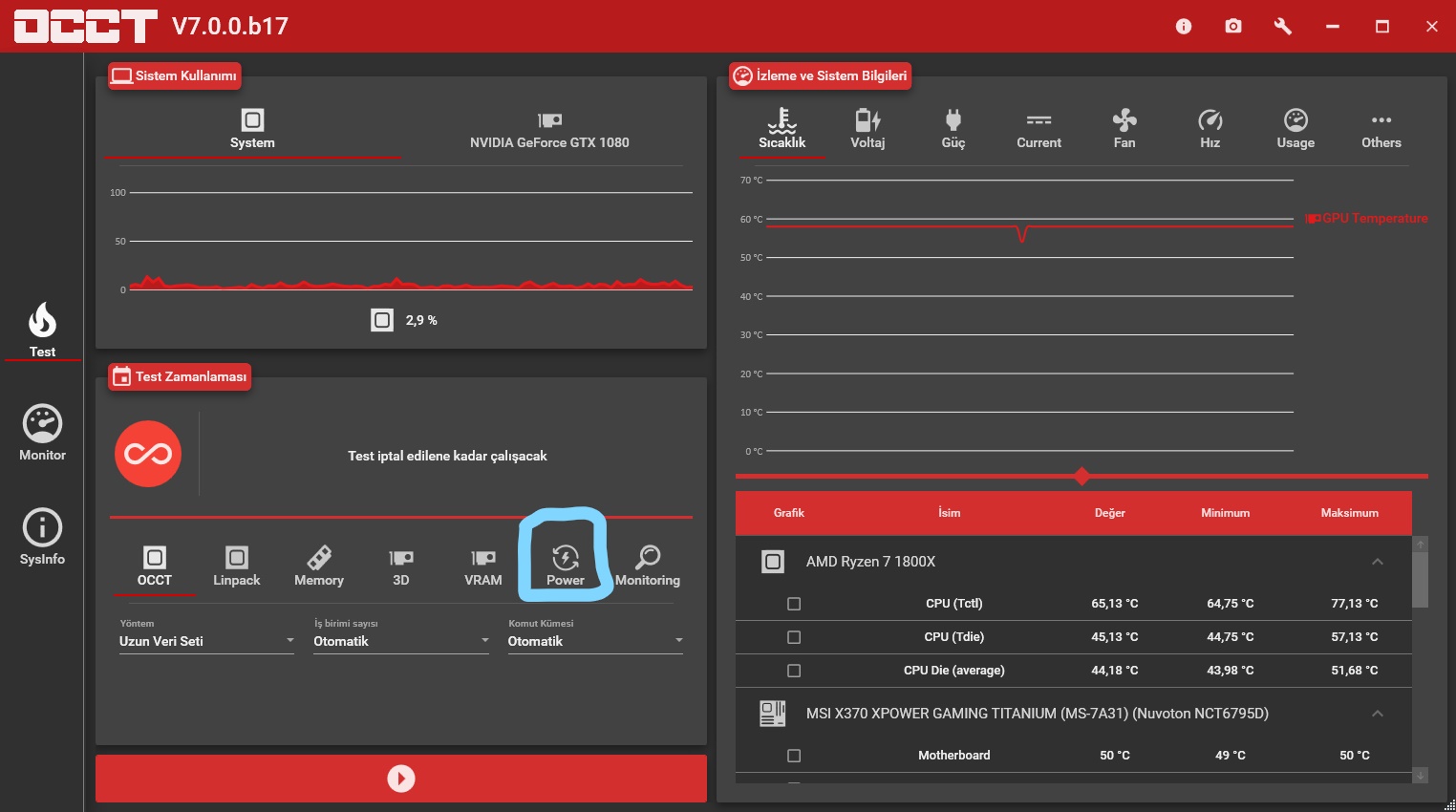Viewport: 1456px width, 812px height.
Task: Open settings with the wrench icon
Action: click(x=1283, y=26)
